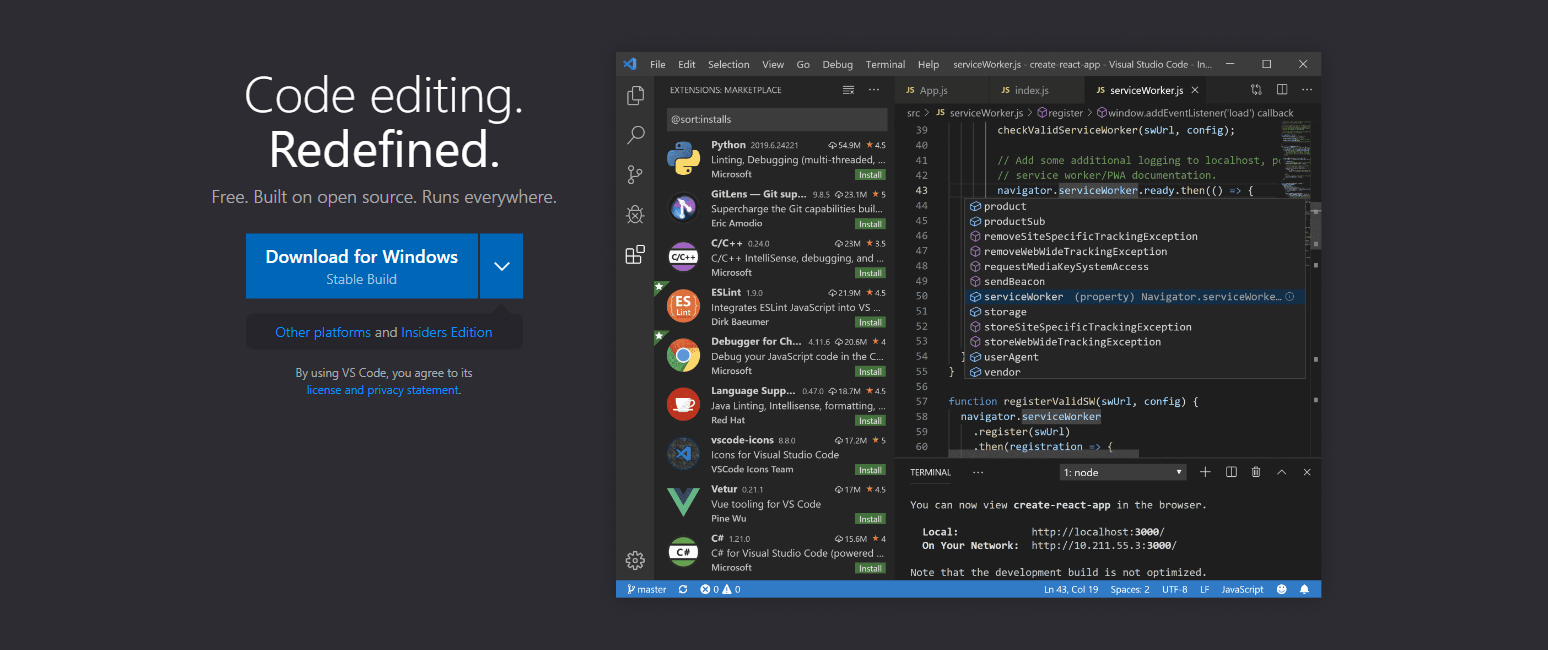Open terminal panel more views ellipsis

[x=978, y=472]
